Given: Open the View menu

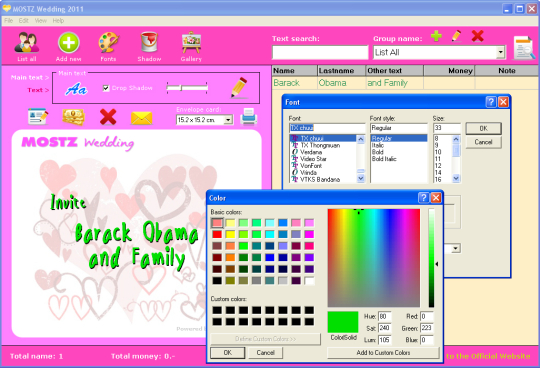Looking at the screenshot, I should pos(41,21).
